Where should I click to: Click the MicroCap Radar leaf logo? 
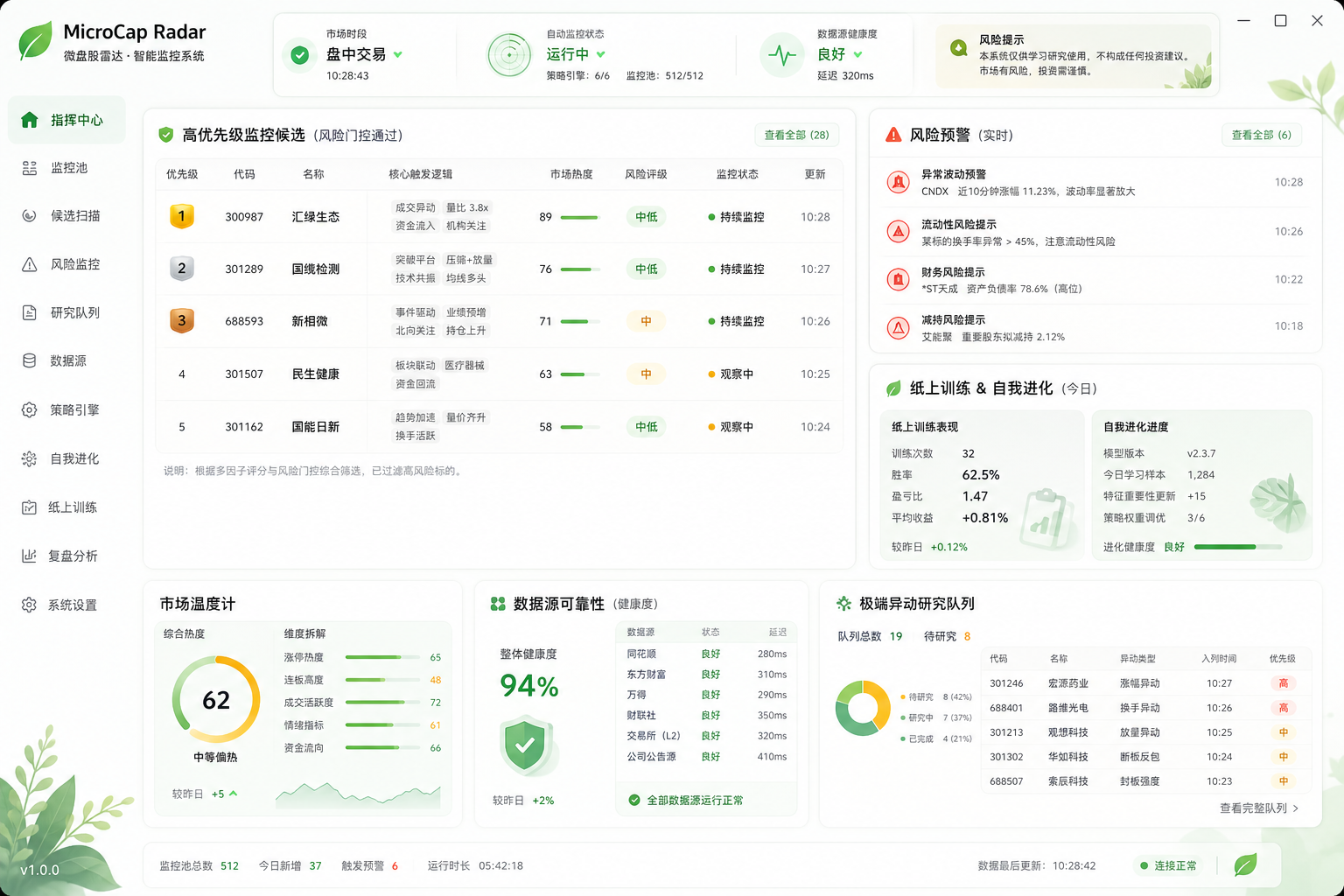[x=36, y=41]
